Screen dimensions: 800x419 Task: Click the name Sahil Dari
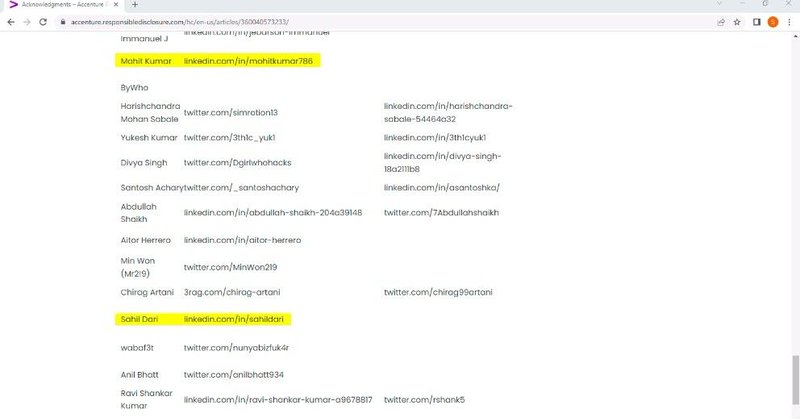(x=139, y=319)
